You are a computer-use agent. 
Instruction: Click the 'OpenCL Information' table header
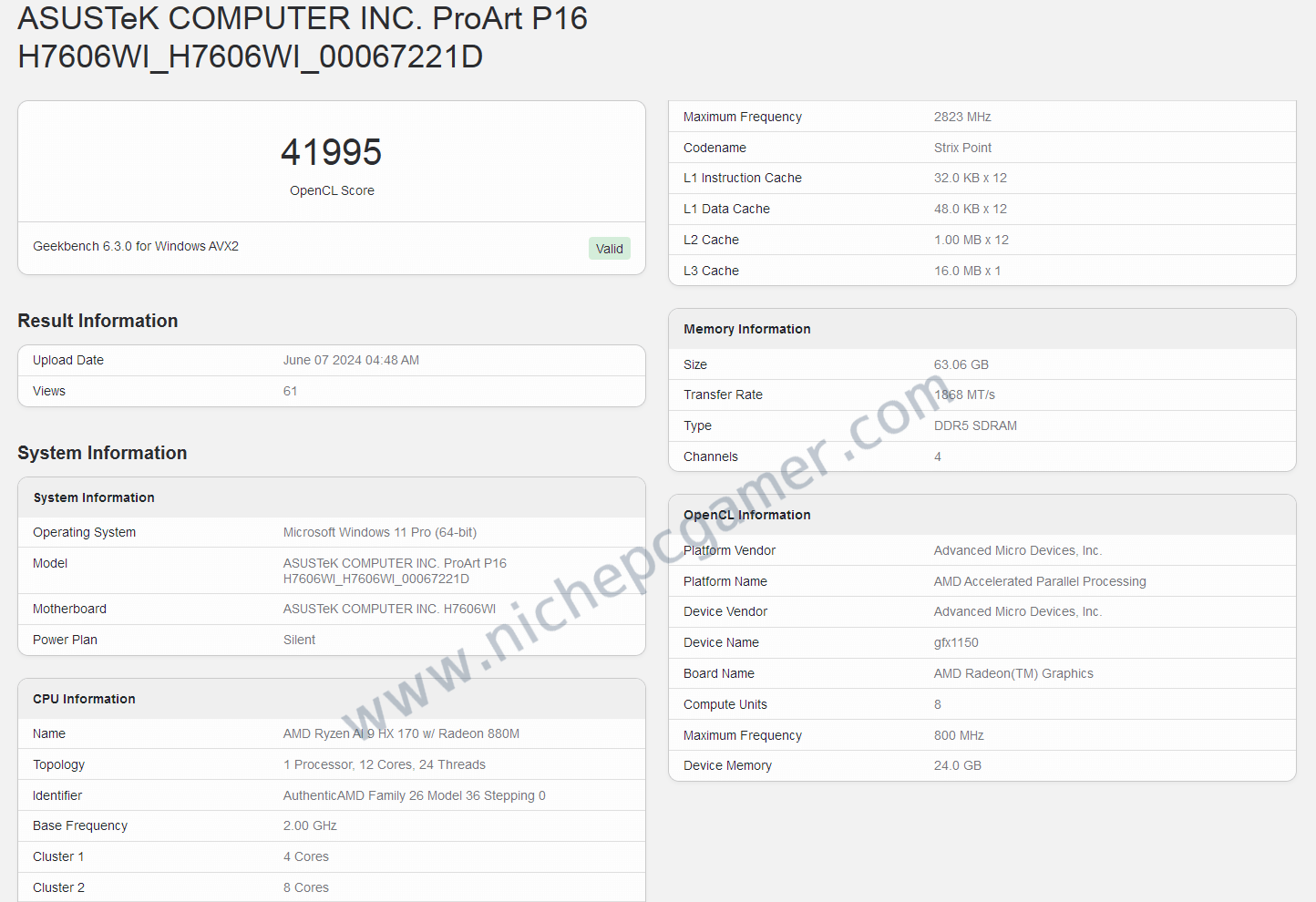pos(747,515)
